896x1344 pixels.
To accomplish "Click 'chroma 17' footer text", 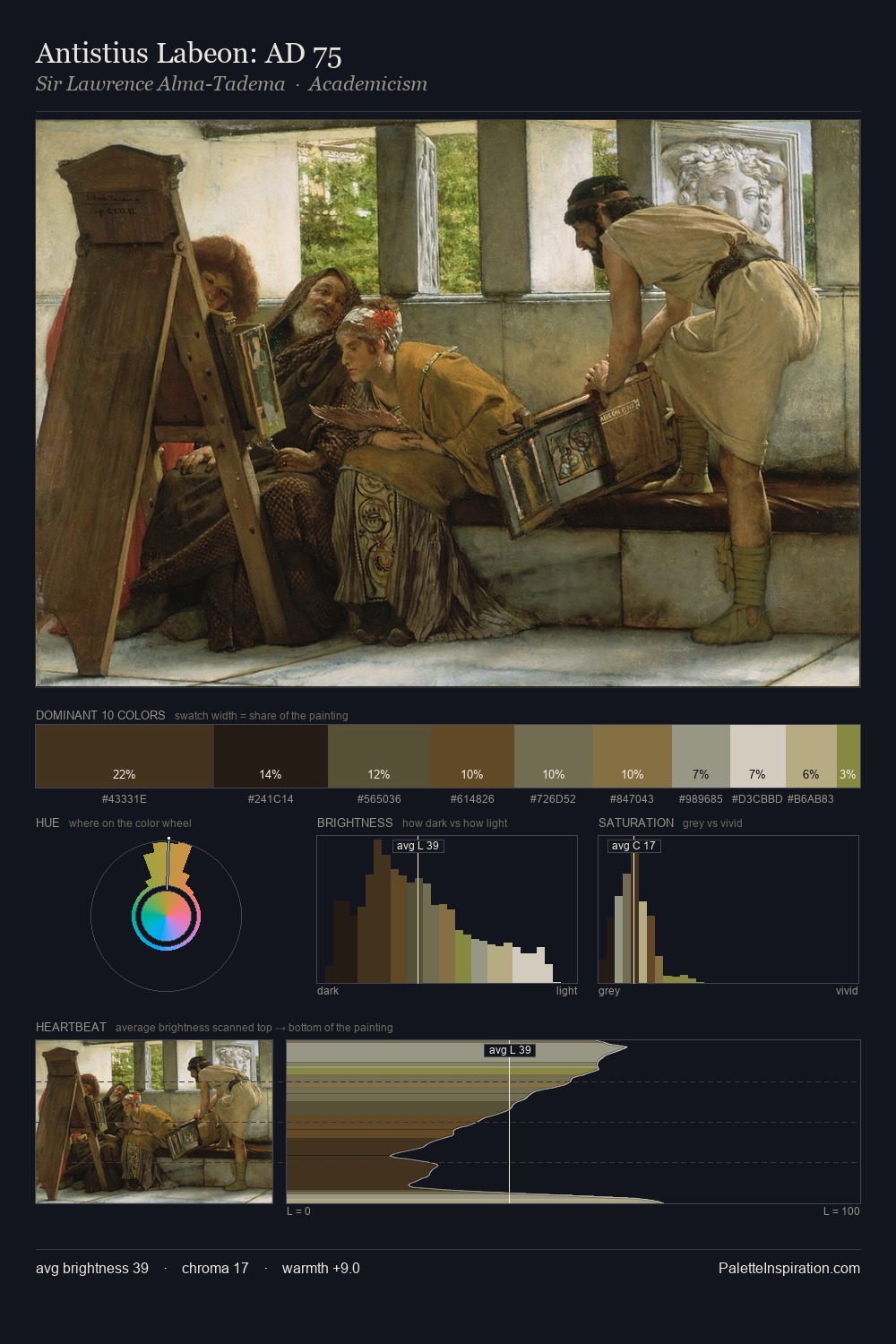I will 215,1268.
